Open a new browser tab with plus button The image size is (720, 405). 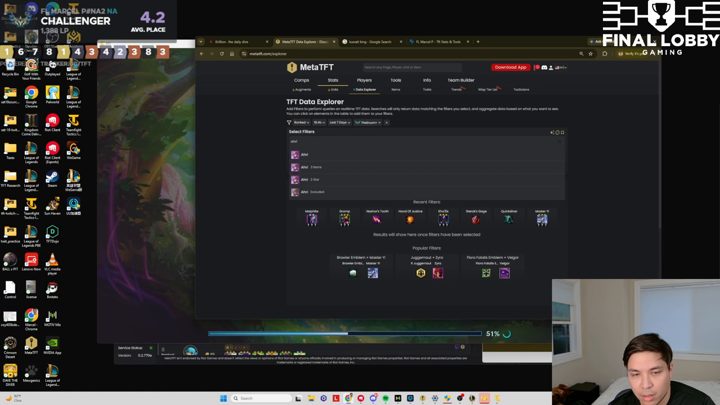tap(478, 42)
